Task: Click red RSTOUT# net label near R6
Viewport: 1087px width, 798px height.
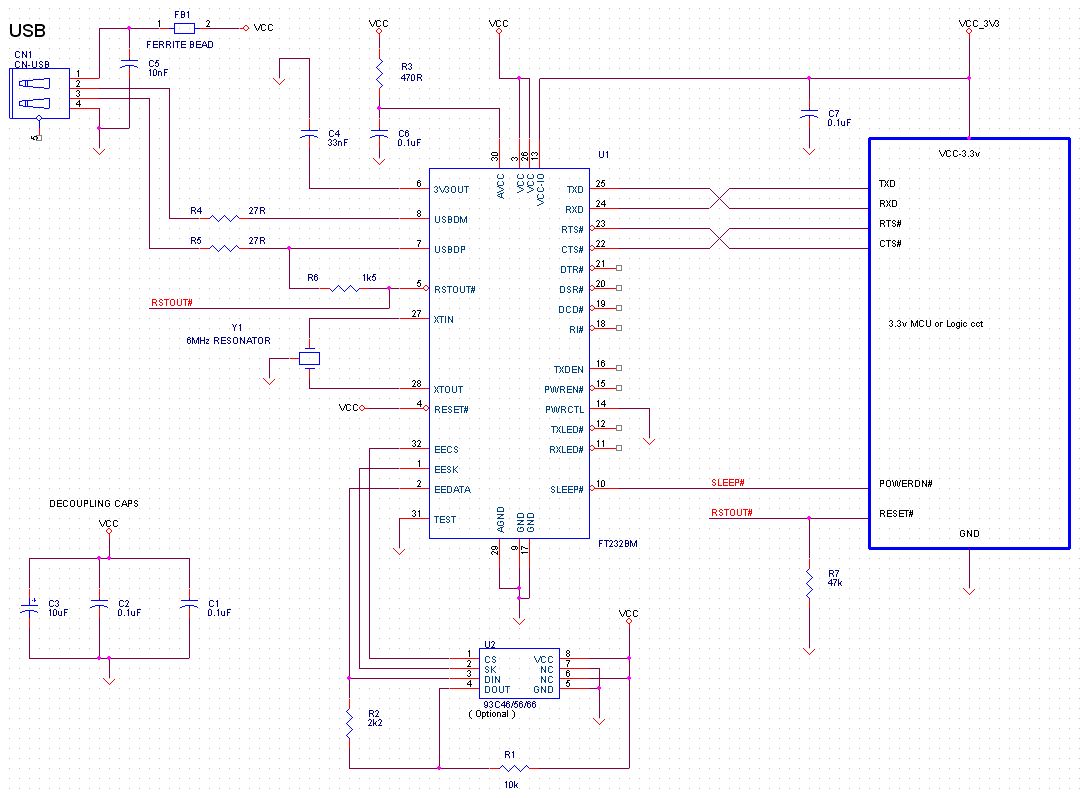Action: [x=171, y=303]
